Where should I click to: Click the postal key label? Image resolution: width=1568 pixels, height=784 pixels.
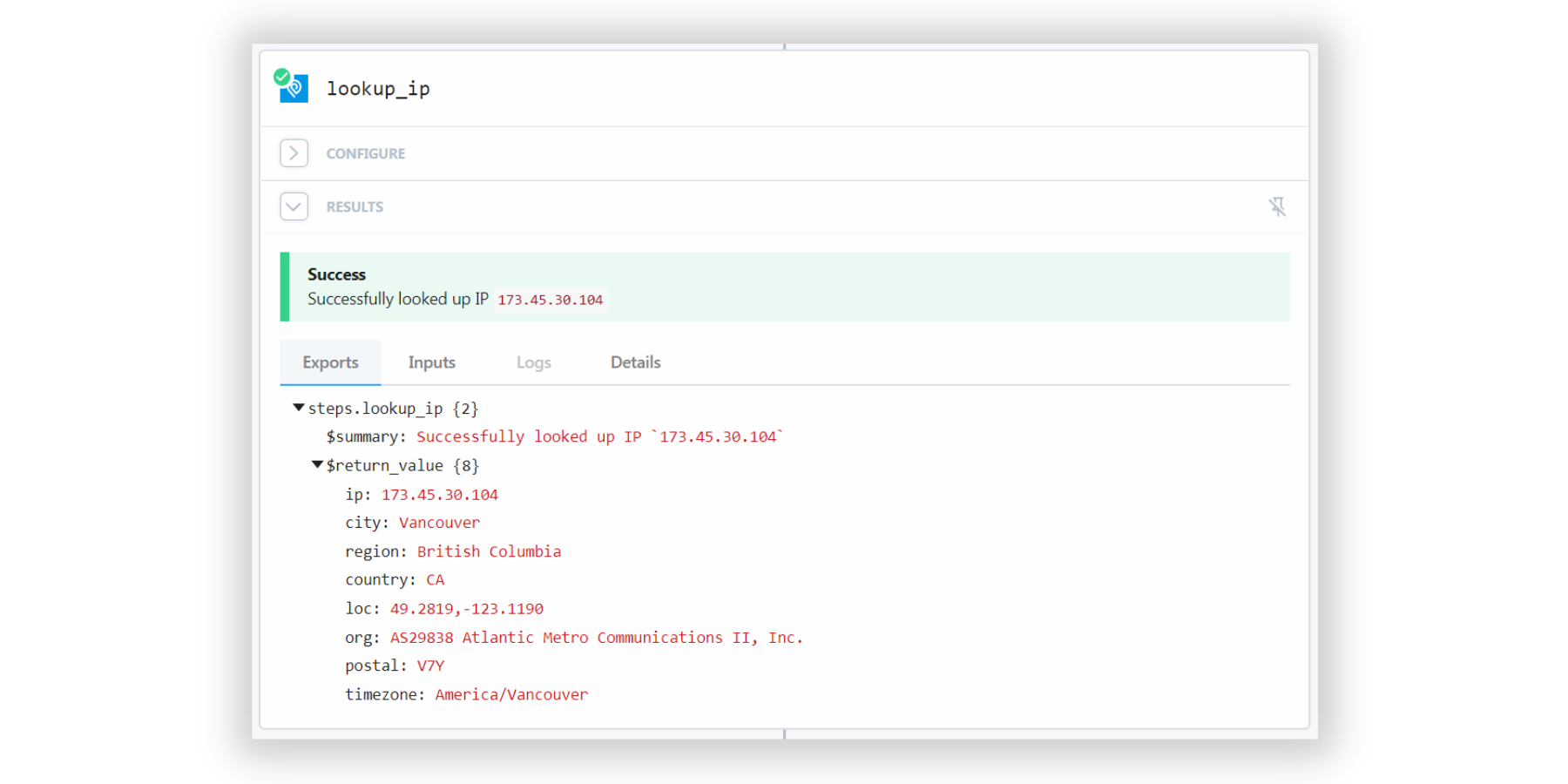[x=375, y=666]
